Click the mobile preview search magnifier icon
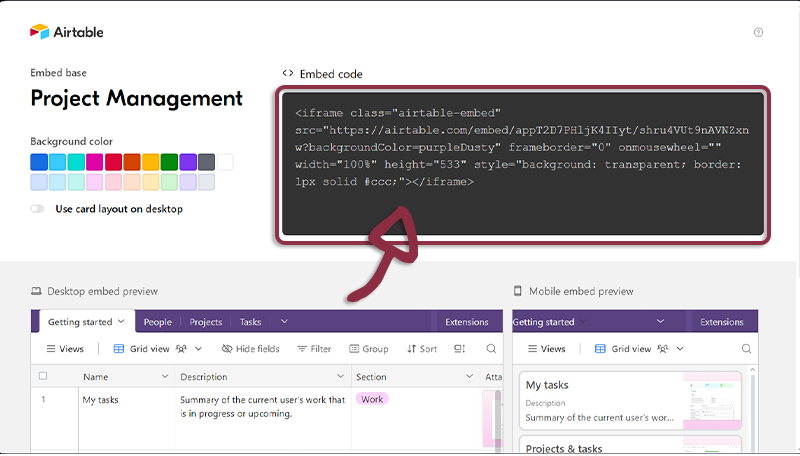Screen dimensions: 800x456 pos(746,349)
